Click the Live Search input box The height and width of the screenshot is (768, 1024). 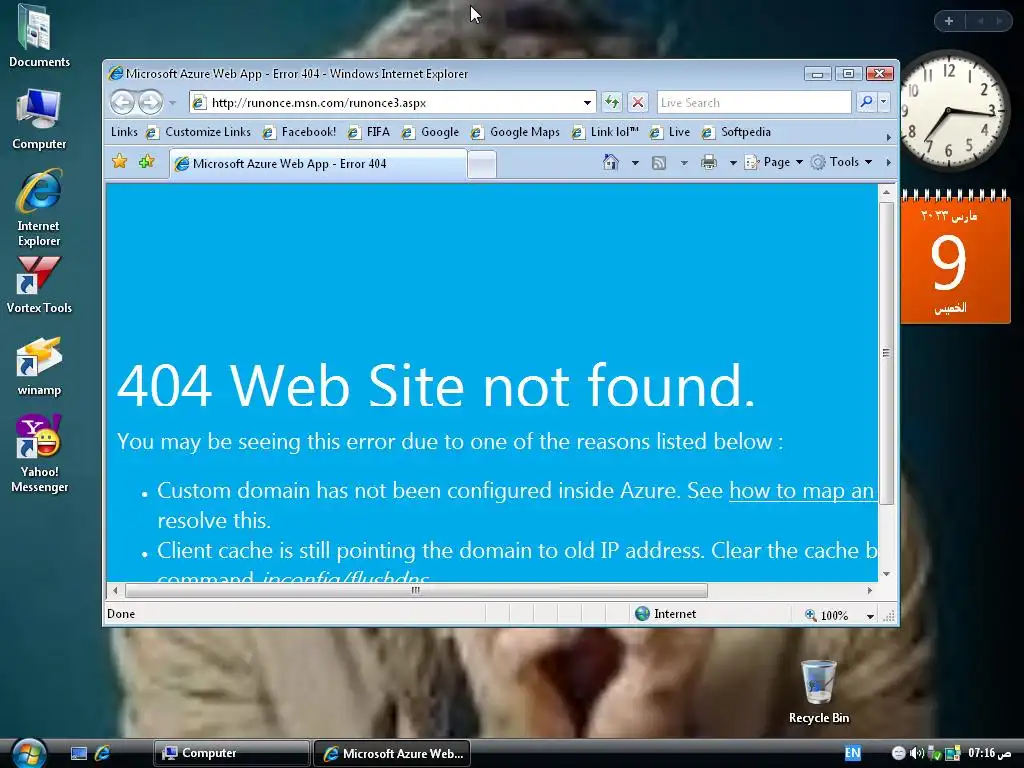coord(754,103)
